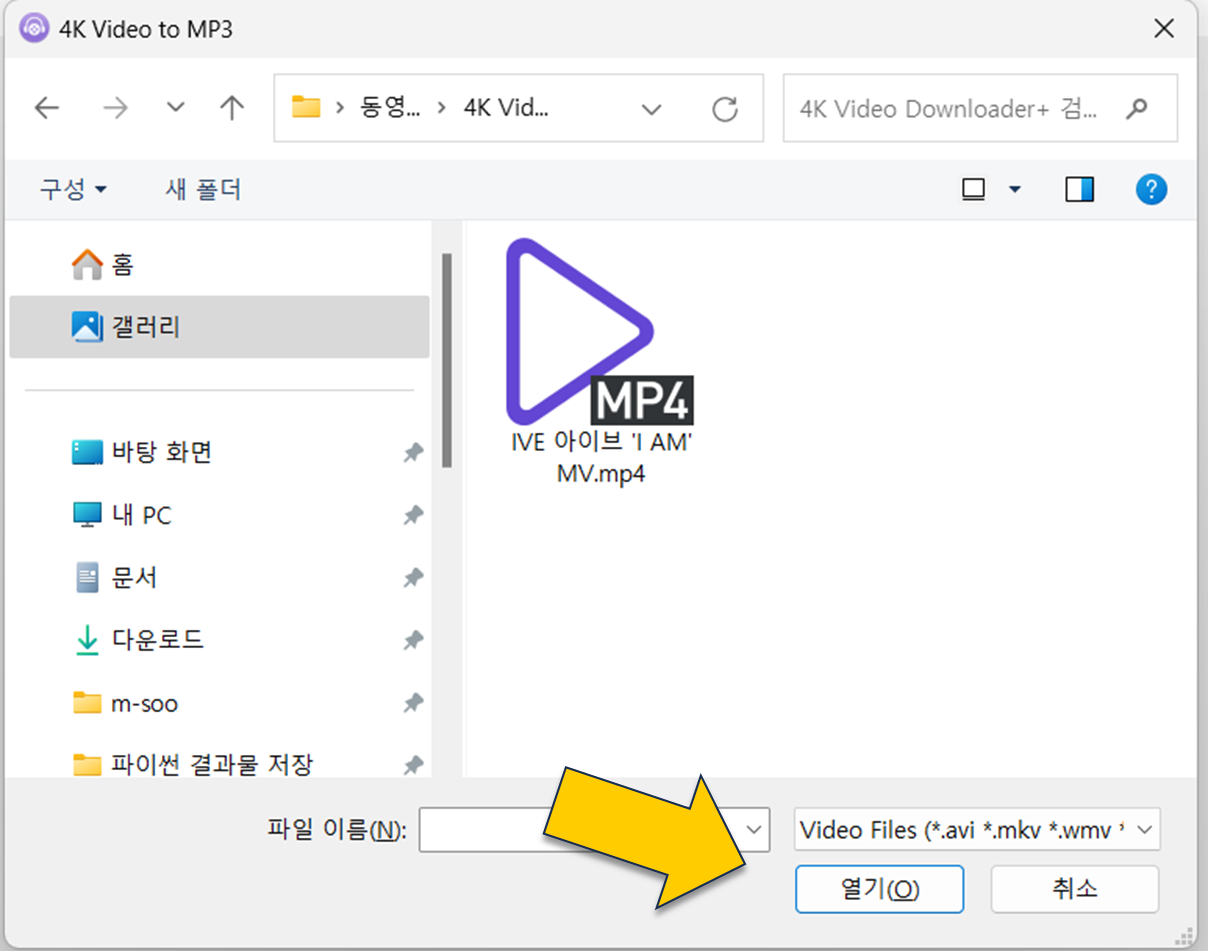
Task: Click the pin icon beside 문서
Action: (413, 577)
